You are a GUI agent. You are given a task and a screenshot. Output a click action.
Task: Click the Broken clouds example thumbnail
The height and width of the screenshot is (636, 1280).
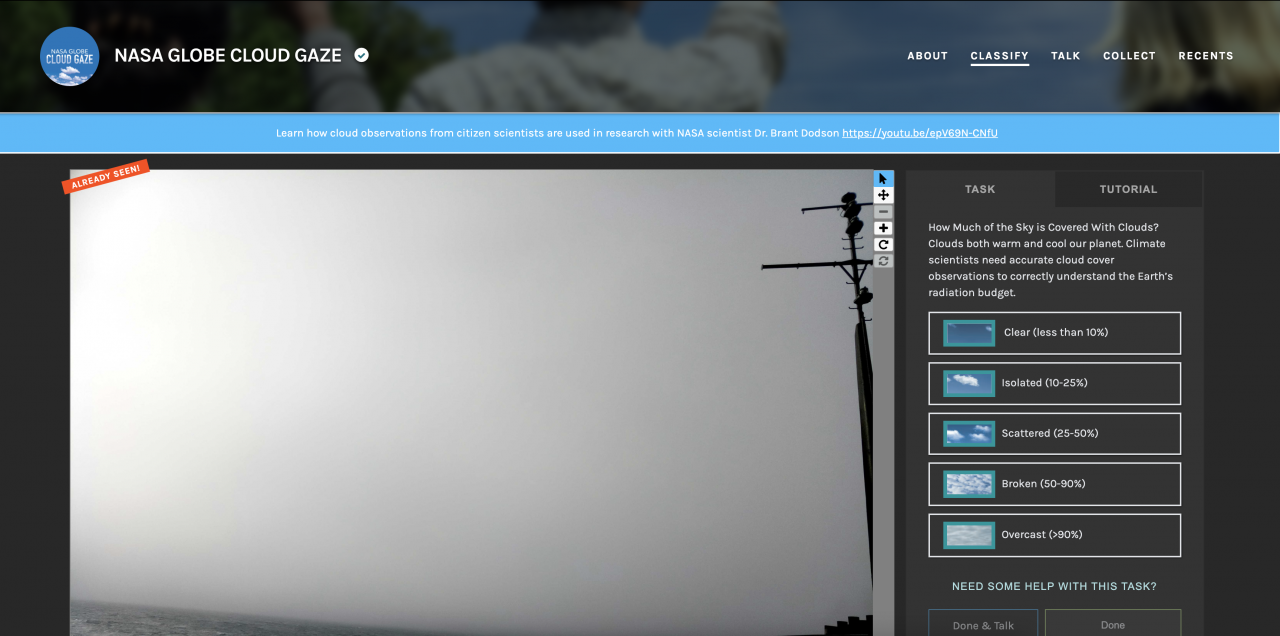pos(969,484)
